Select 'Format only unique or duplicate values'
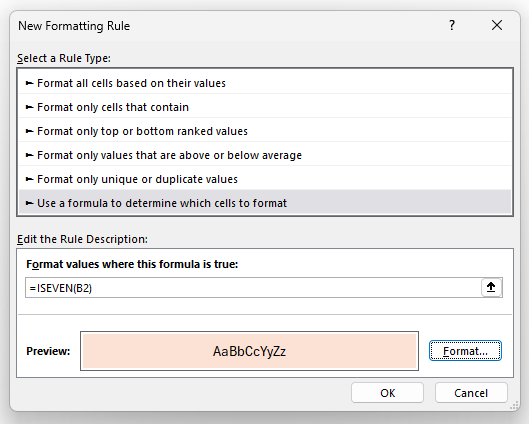Image resolution: width=529 pixels, height=424 pixels. click(265, 179)
